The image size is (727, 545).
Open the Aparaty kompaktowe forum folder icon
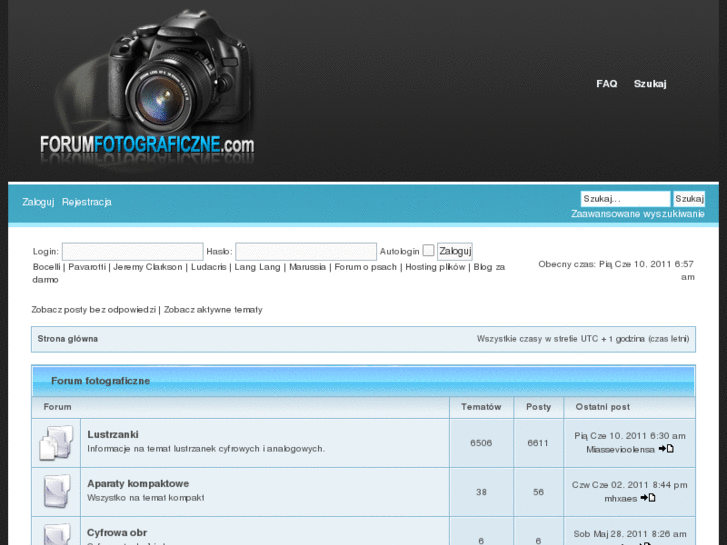click(56, 491)
